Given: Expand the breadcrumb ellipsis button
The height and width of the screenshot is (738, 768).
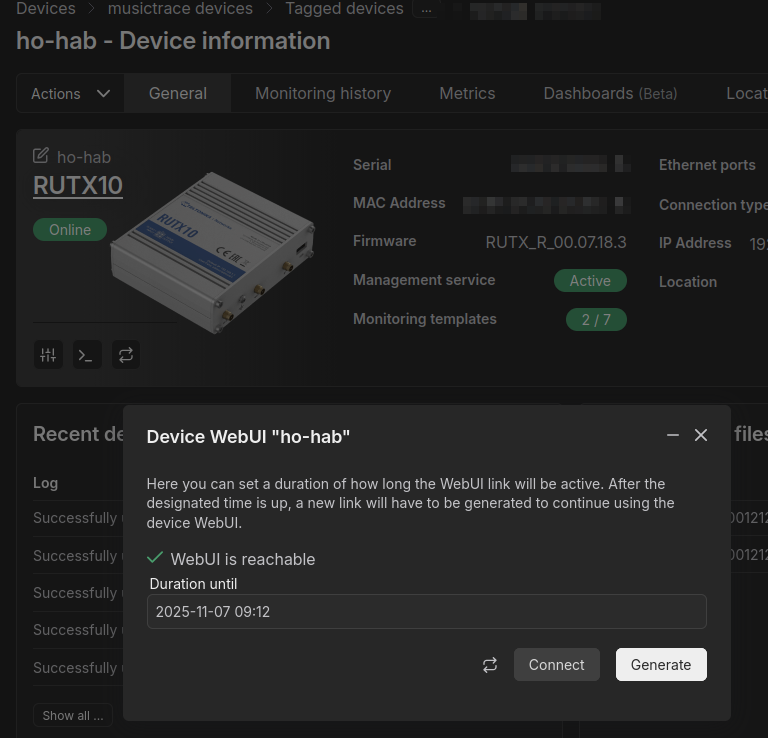Looking at the screenshot, I should [427, 9].
